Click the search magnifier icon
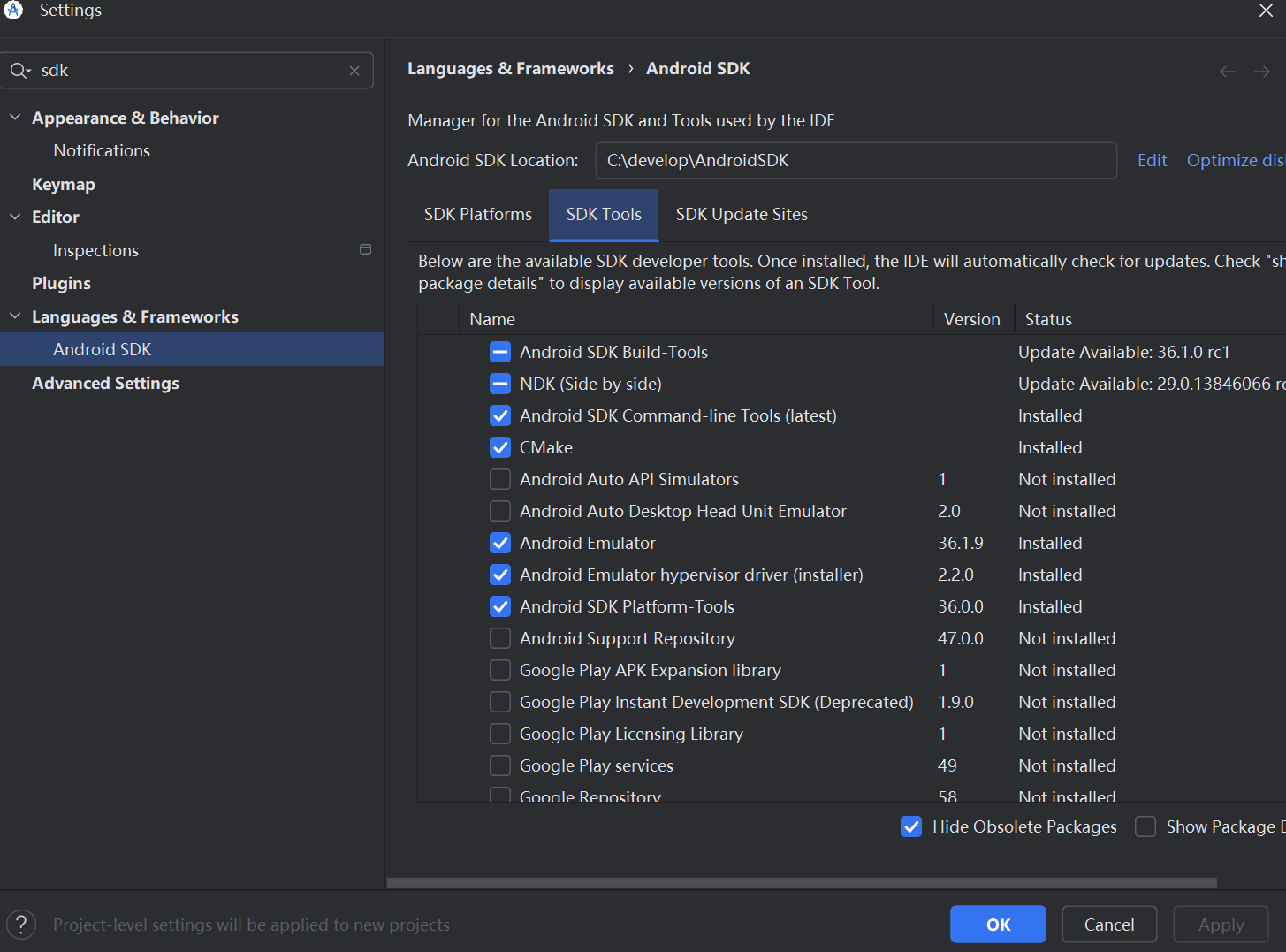The height and width of the screenshot is (952, 1286). click(x=19, y=71)
